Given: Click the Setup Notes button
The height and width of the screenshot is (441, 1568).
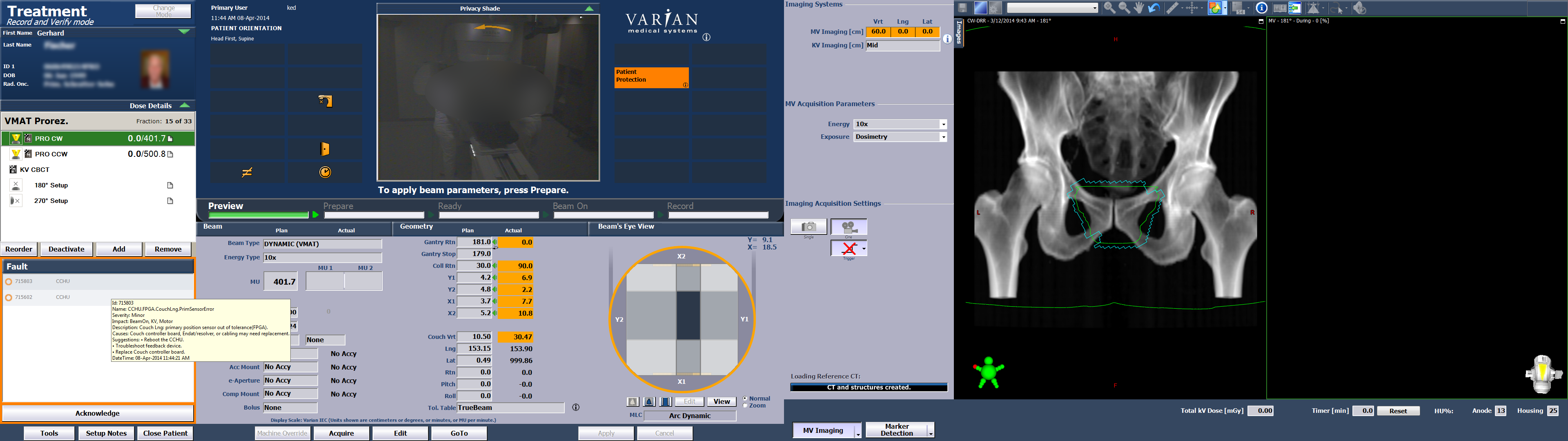Looking at the screenshot, I should (106, 433).
